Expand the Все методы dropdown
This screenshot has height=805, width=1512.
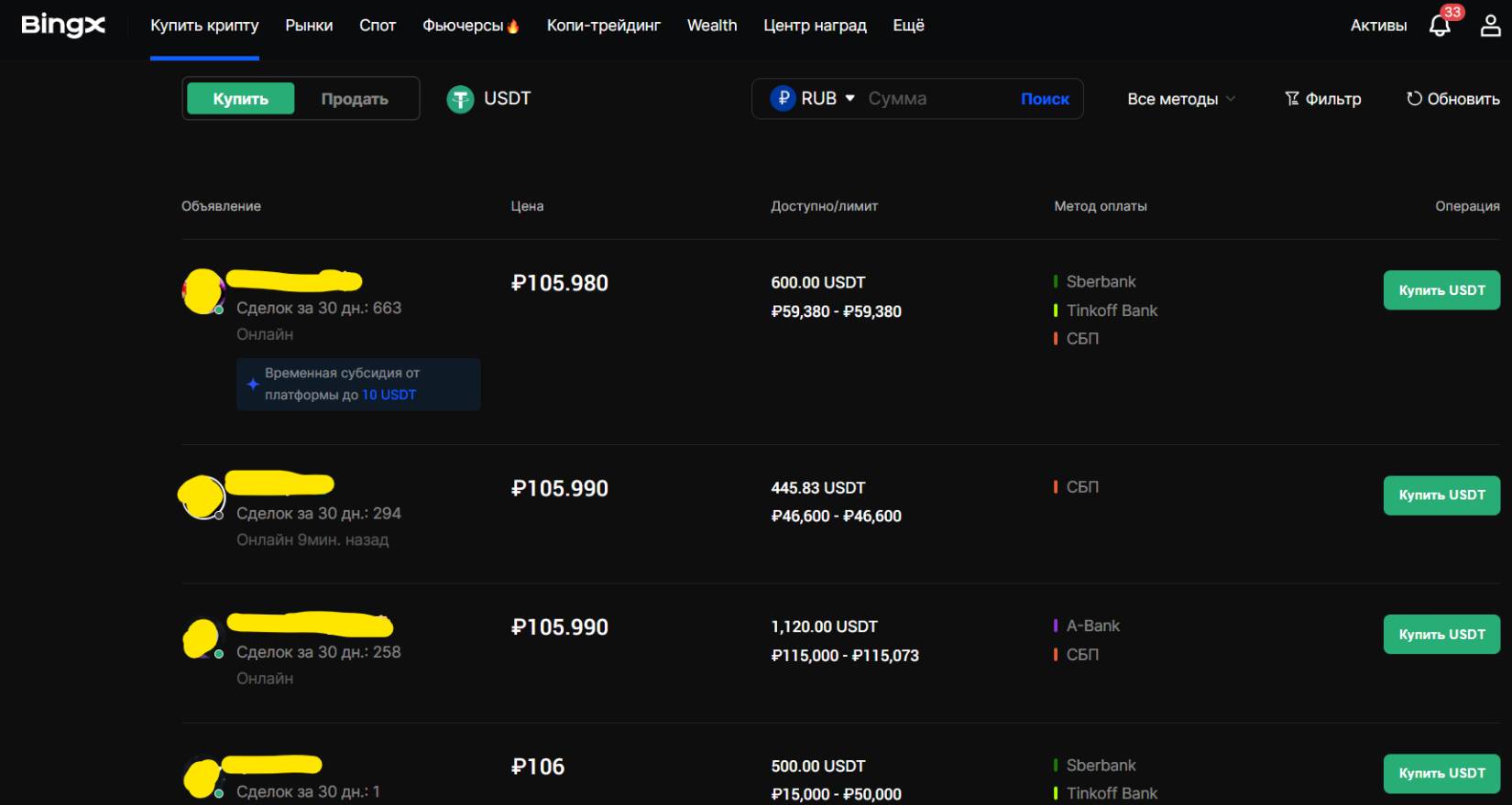1180,99
